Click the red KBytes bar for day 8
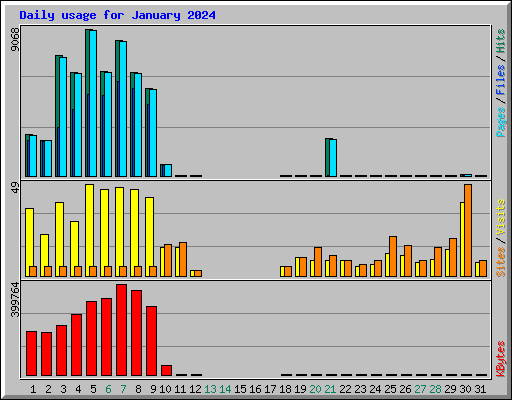This screenshot has width=512, height=400. tap(137, 333)
